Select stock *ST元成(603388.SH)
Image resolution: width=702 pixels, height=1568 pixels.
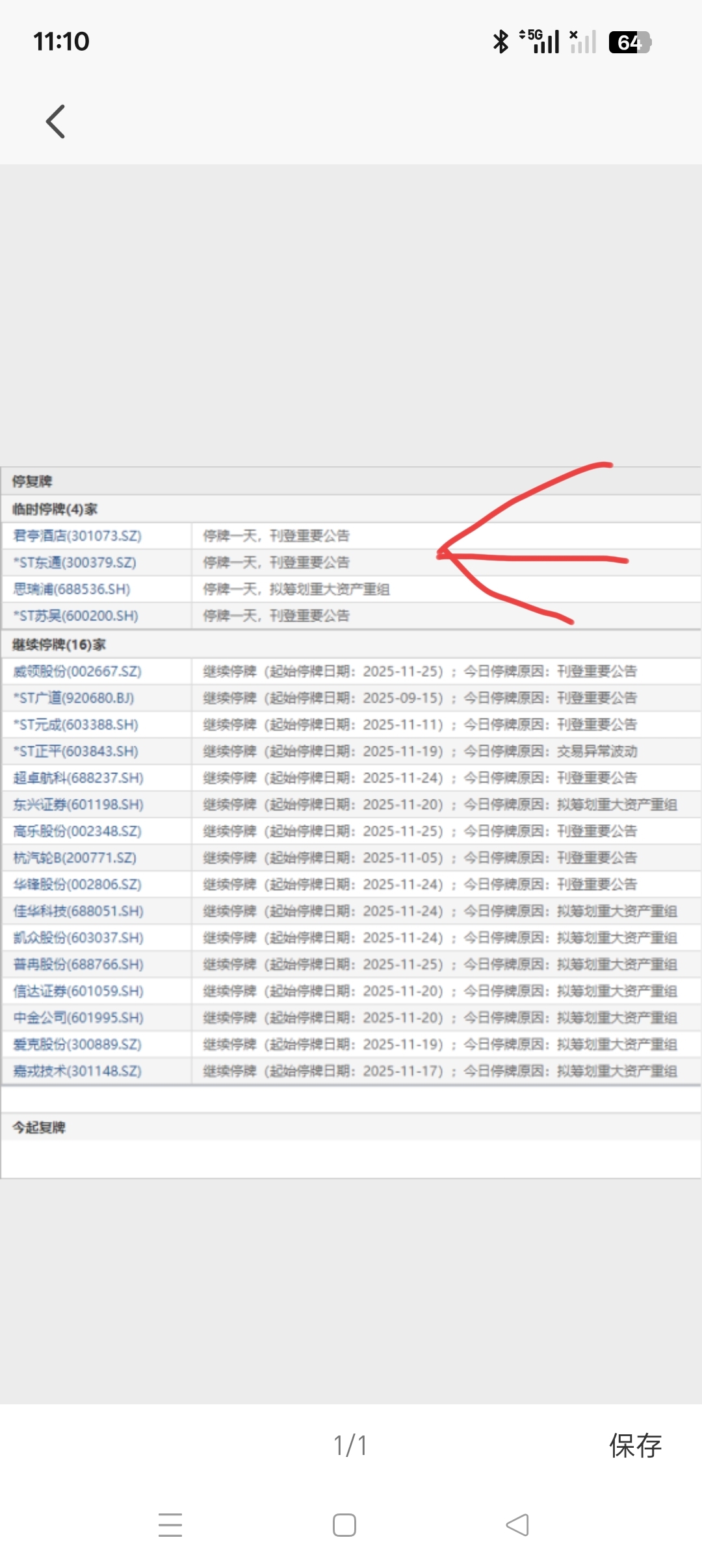[x=75, y=725]
